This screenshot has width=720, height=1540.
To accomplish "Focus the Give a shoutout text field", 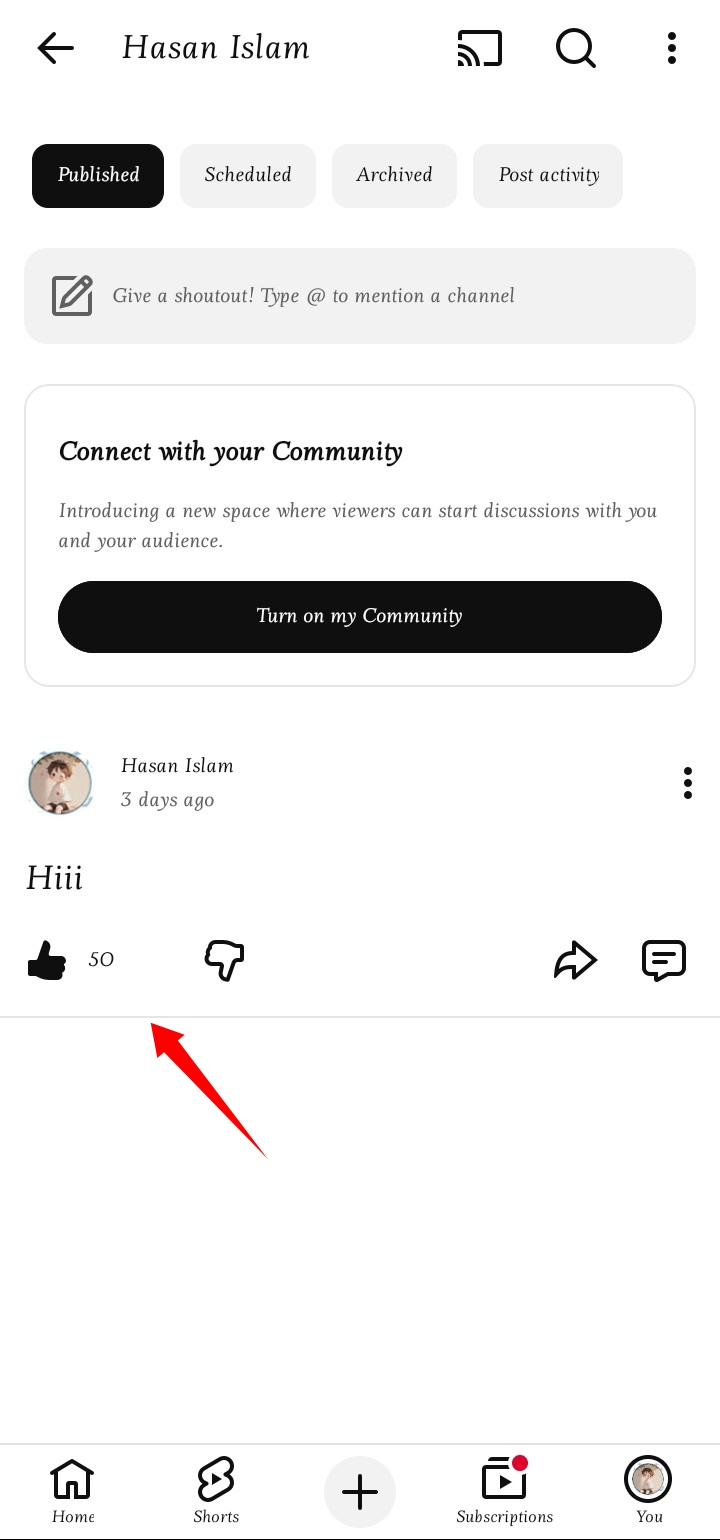I will click(360, 296).
